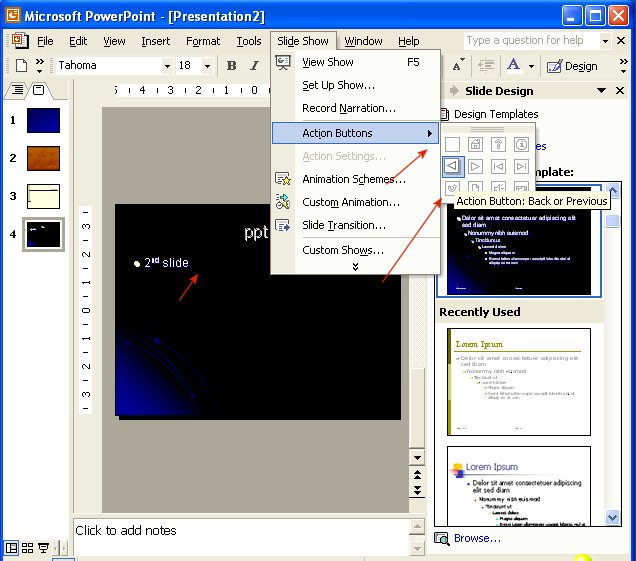The width and height of the screenshot is (636, 561).
Task: Open the Help menu
Action: point(408,41)
